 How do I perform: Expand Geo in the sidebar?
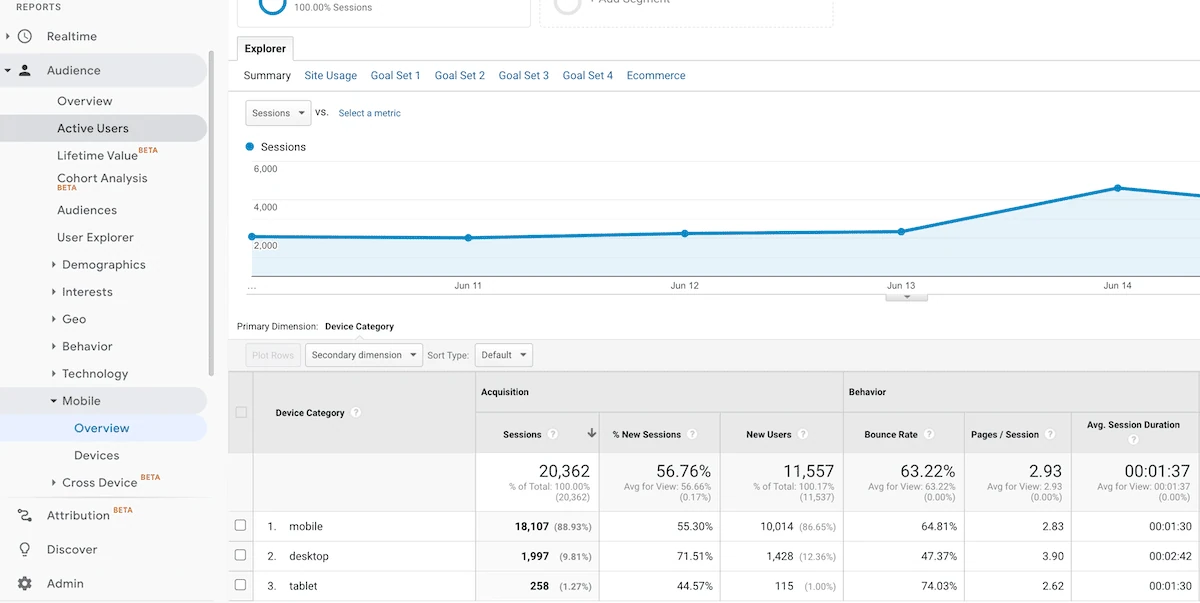[x=53, y=319]
